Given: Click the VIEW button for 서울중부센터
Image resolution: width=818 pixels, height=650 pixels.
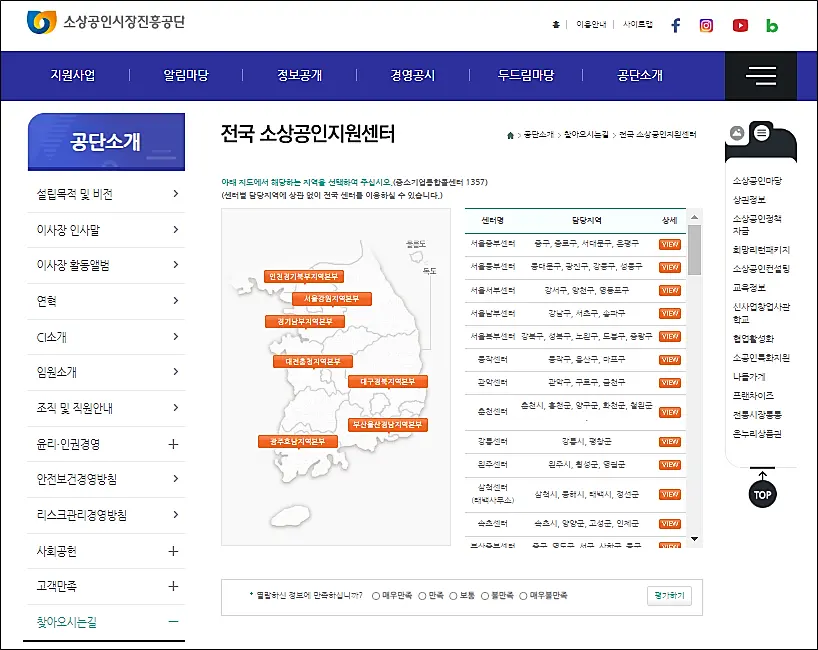Looking at the screenshot, I should click(668, 243).
